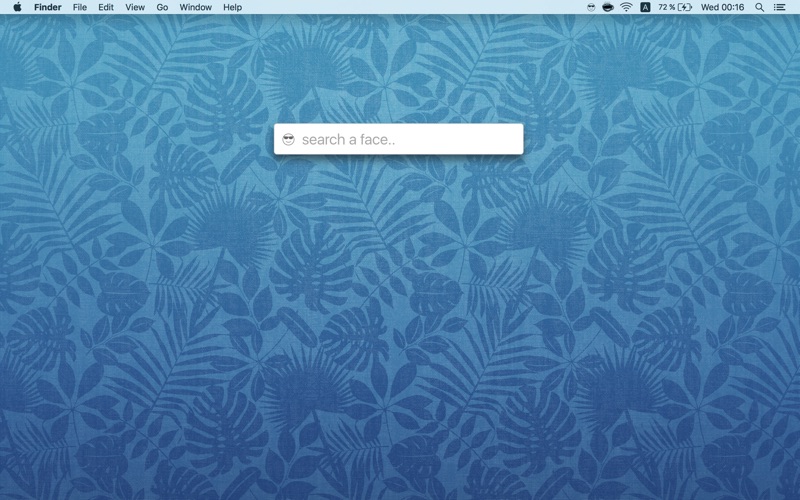Click the sunglasses face icon in the menu bar
Viewport: 800px width, 500px height.
click(x=591, y=7)
